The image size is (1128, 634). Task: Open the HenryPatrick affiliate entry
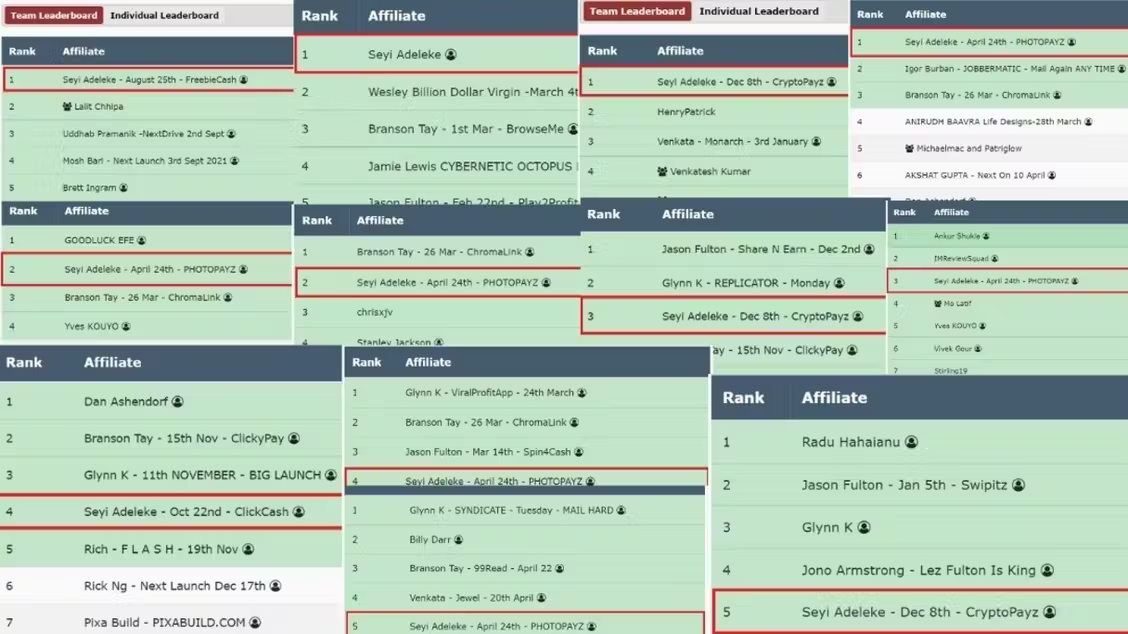[686, 112]
